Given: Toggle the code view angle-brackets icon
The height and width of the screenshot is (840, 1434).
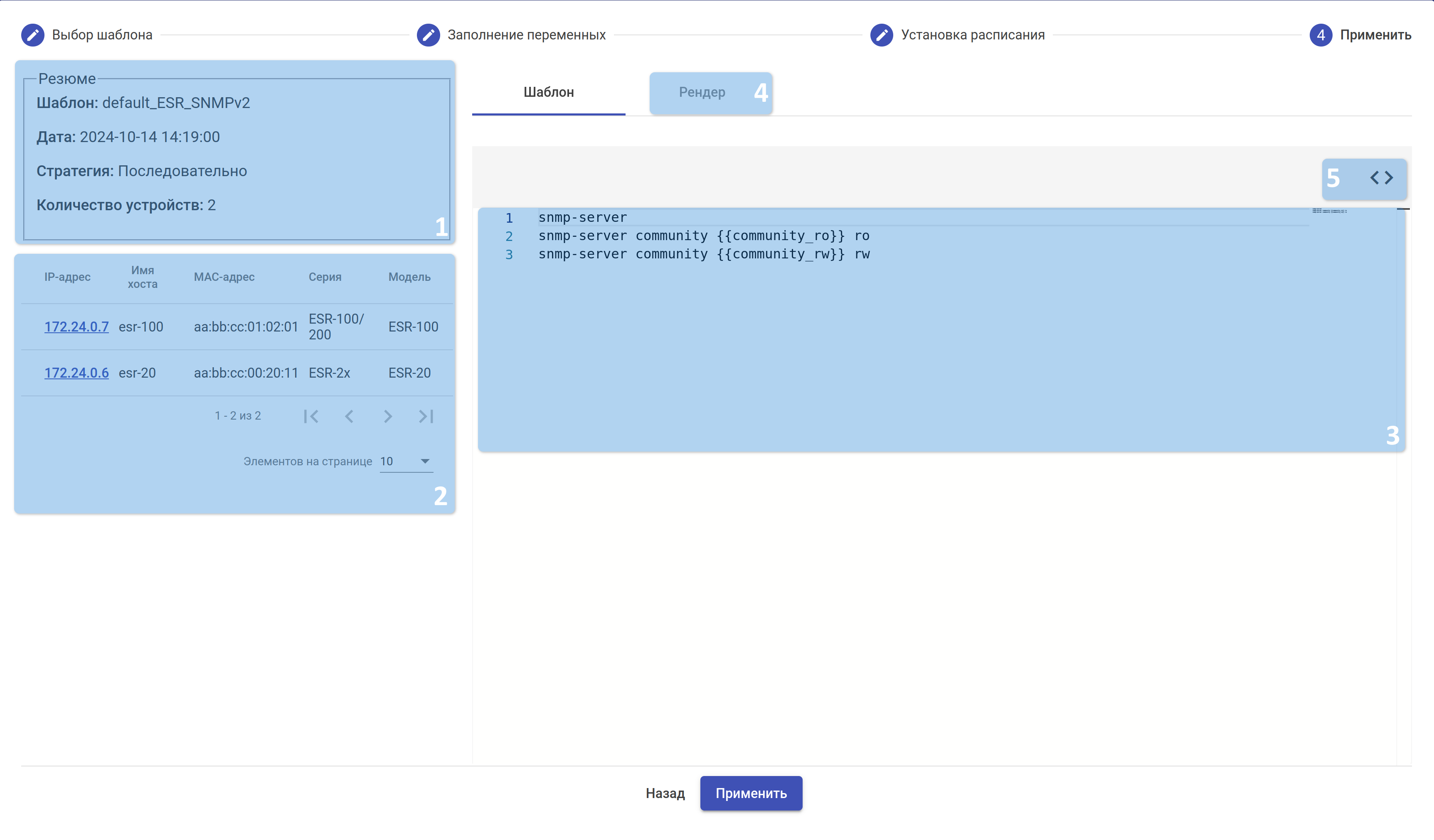Looking at the screenshot, I should [1381, 178].
